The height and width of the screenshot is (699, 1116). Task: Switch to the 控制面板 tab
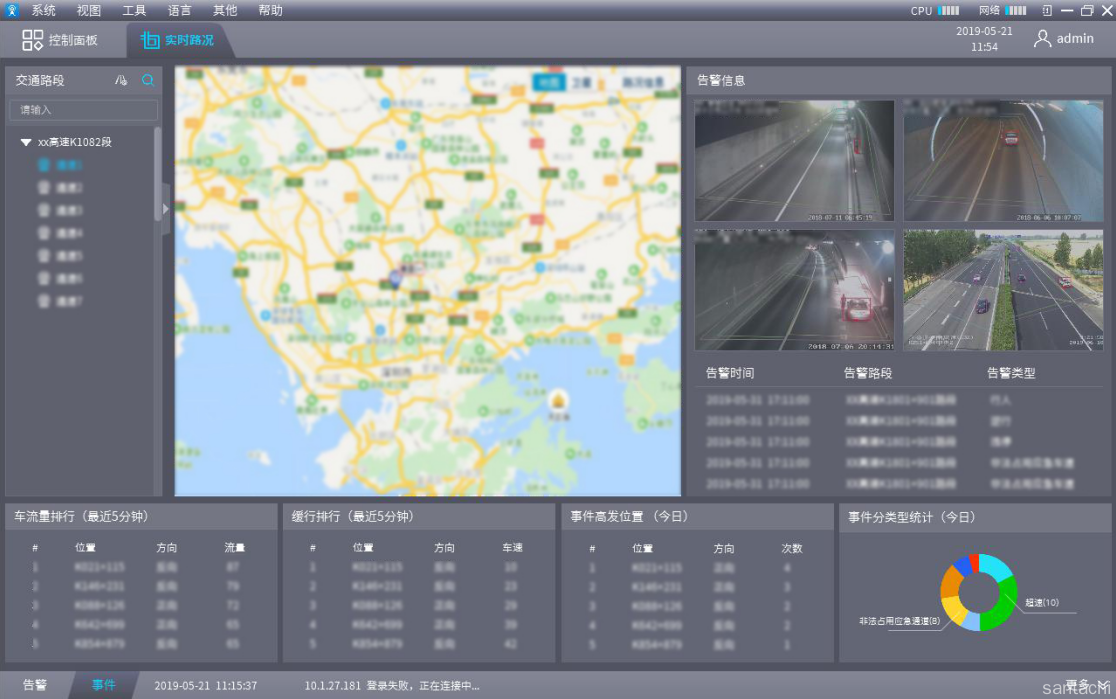pos(61,41)
